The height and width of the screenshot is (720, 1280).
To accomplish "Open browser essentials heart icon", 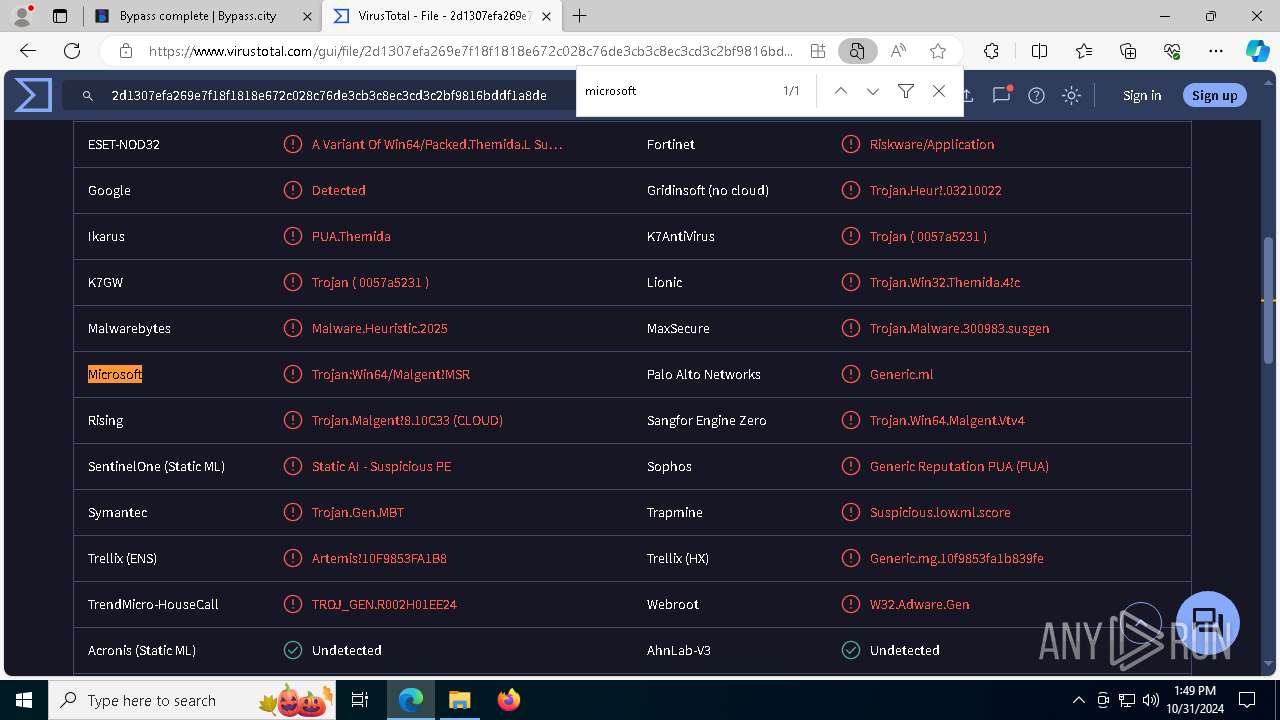I will click(x=1172, y=51).
